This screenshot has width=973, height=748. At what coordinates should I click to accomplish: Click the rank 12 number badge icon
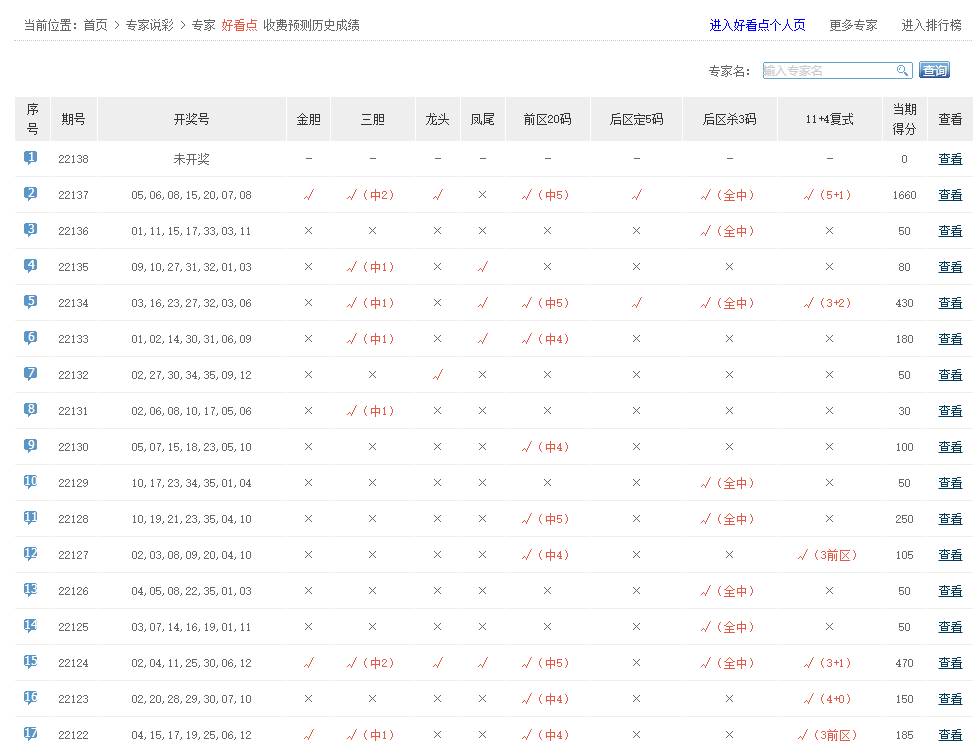click(31, 554)
